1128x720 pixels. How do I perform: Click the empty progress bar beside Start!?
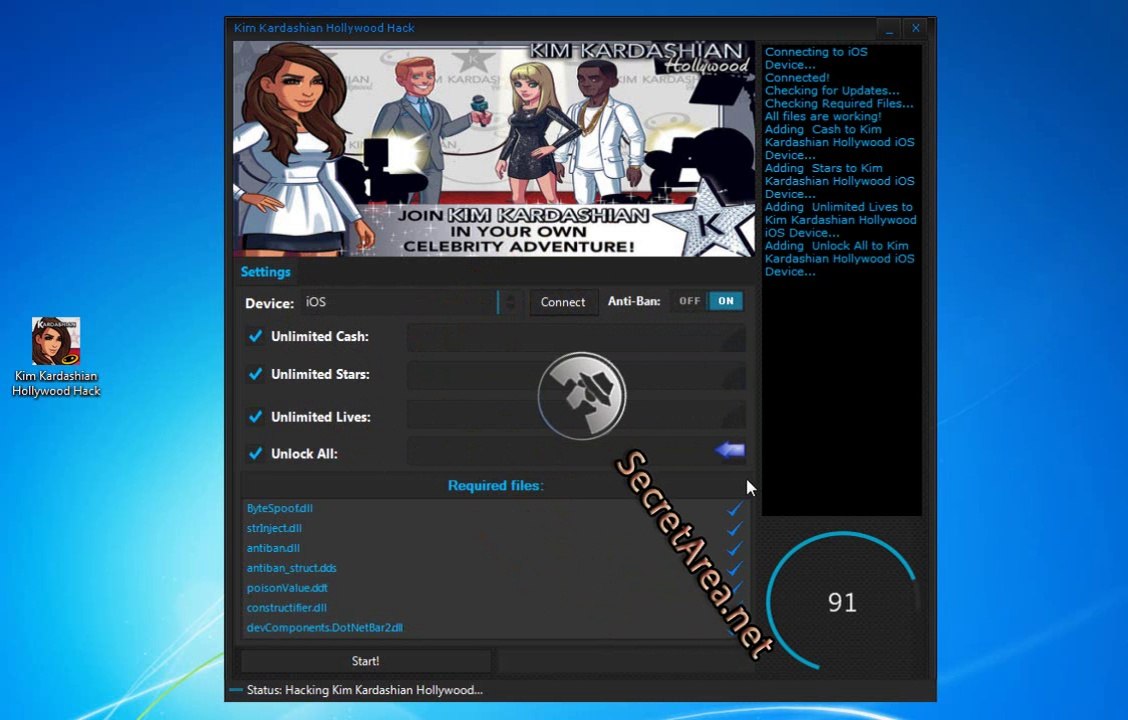point(624,661)
